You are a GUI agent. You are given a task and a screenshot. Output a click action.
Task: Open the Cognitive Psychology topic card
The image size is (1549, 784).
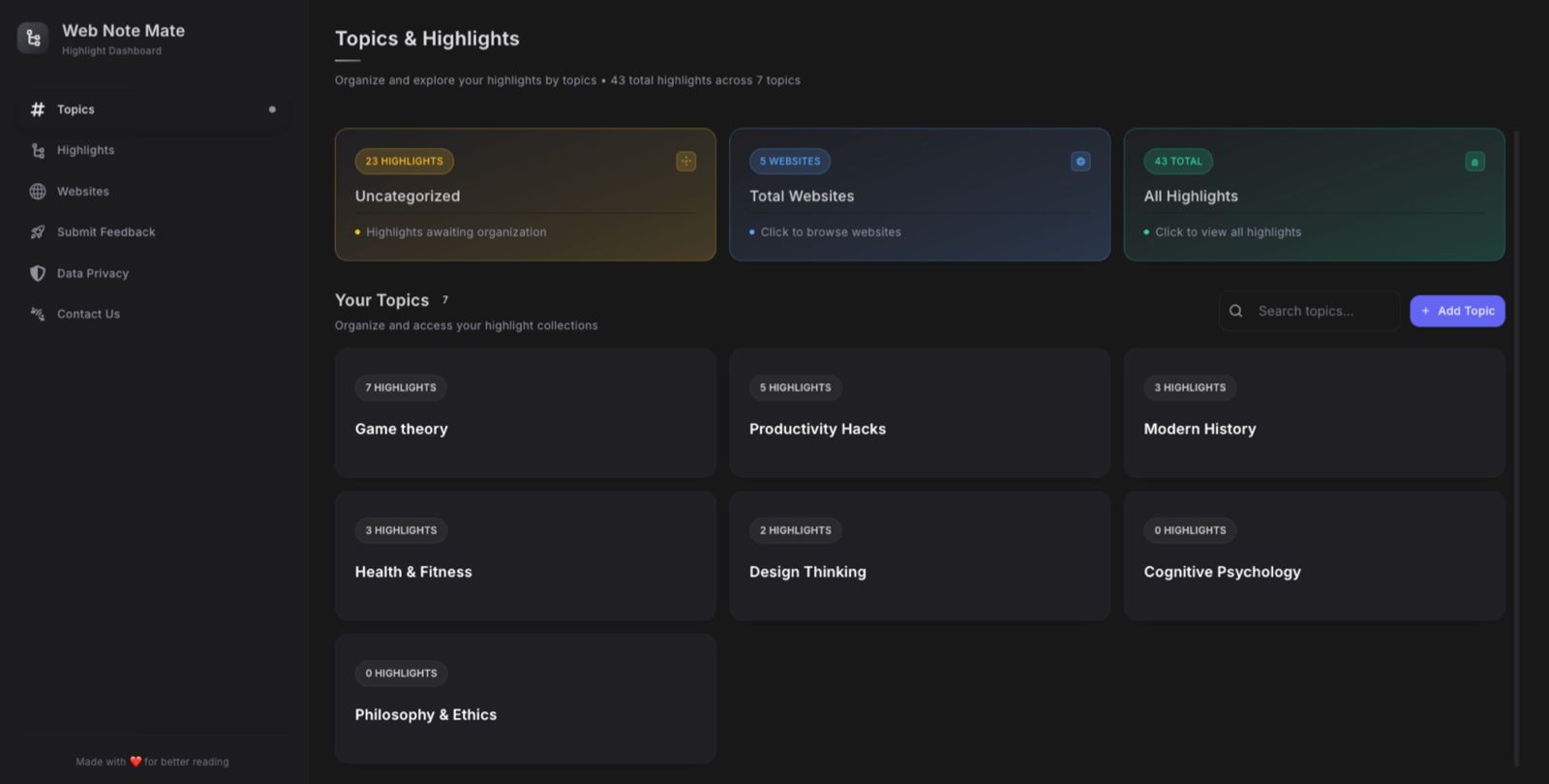tap(1314, 556)
